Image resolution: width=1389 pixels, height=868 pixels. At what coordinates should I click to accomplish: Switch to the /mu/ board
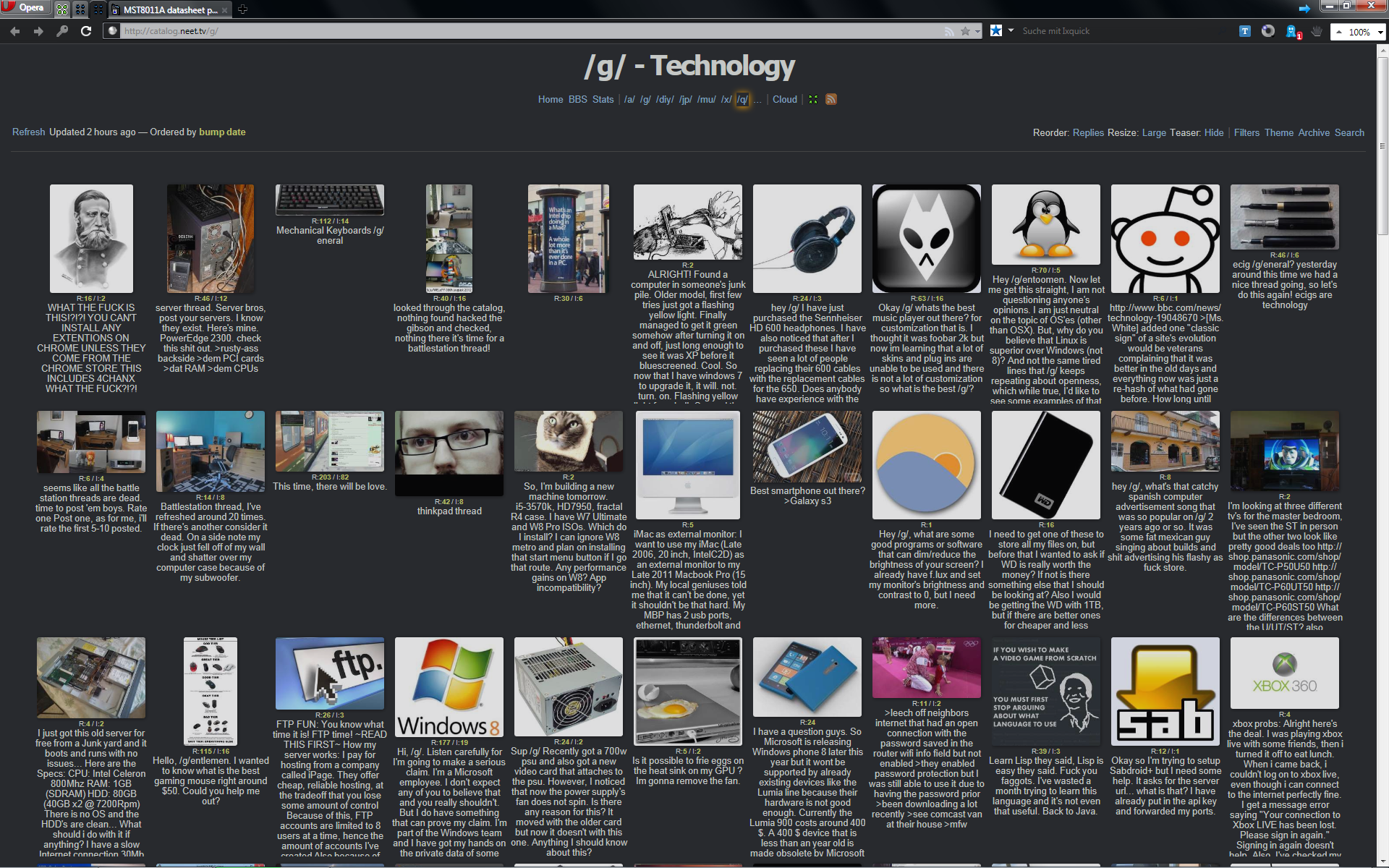tap(707, 100)
